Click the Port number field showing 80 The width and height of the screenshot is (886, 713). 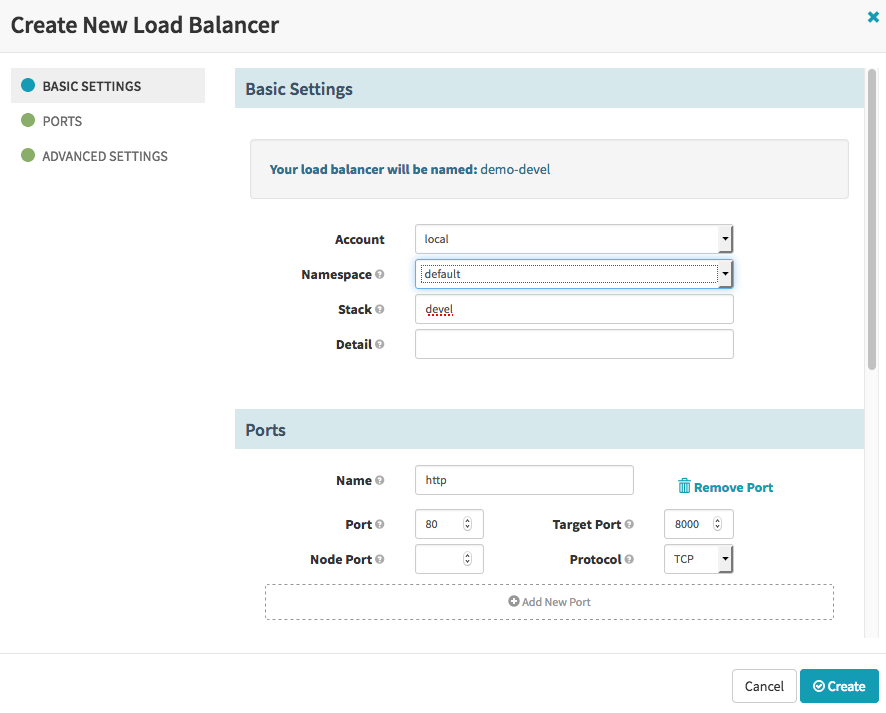(x=449, y=524)
